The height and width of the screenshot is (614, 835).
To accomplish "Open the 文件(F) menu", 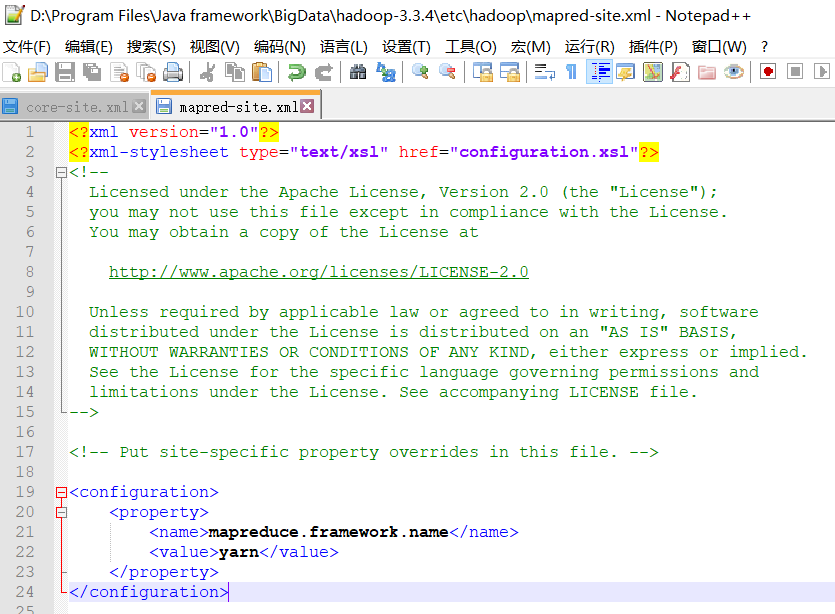I will coord(27,47).
